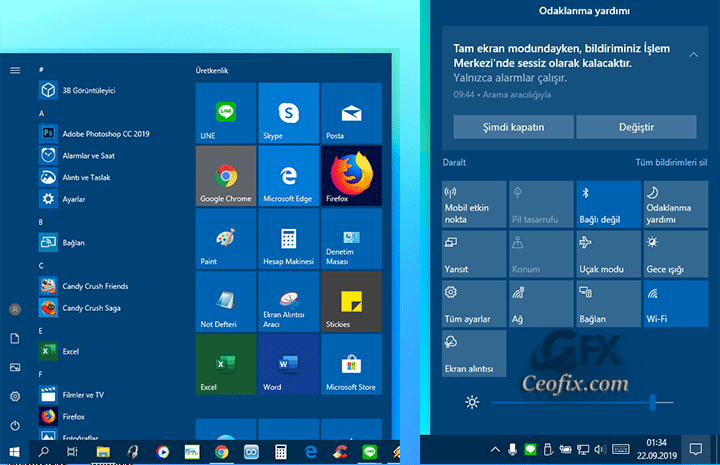The width and height of the screenshot is (720, 465).
Task: Adjust the brightness slider
Action: [x=582, y=403]
